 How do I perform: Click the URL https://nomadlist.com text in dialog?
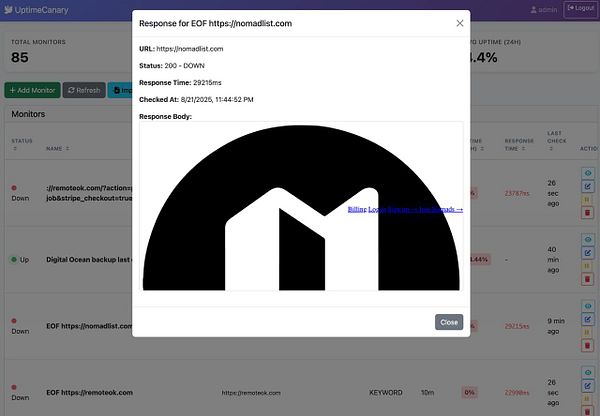click(x=190, y=49)
